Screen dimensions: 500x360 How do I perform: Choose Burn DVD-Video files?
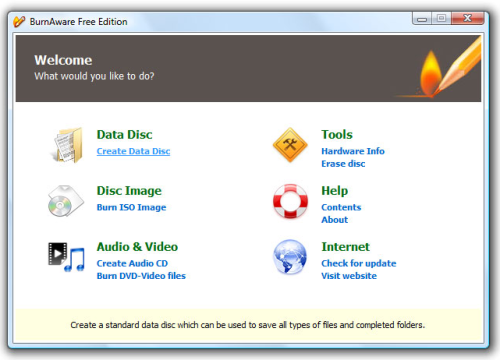pyautogui.click(x=141, y=276)
